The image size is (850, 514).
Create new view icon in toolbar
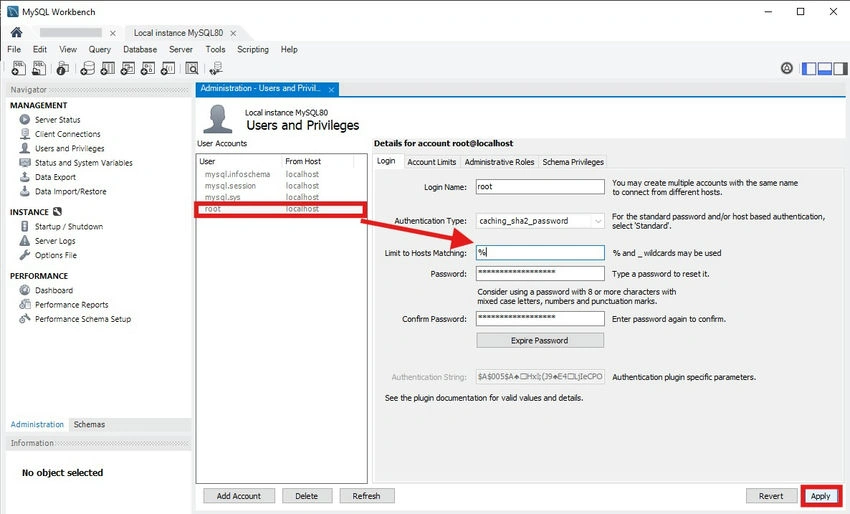tap(127, 68)
